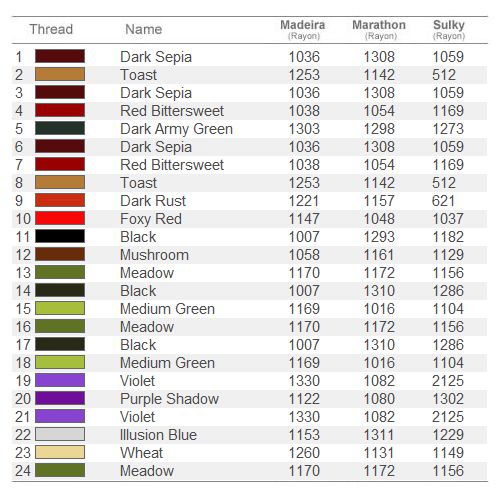Click the Dark Rust swatch in row 9
Viewport: 500px width, 492px height.
click(x=60, y=200)
